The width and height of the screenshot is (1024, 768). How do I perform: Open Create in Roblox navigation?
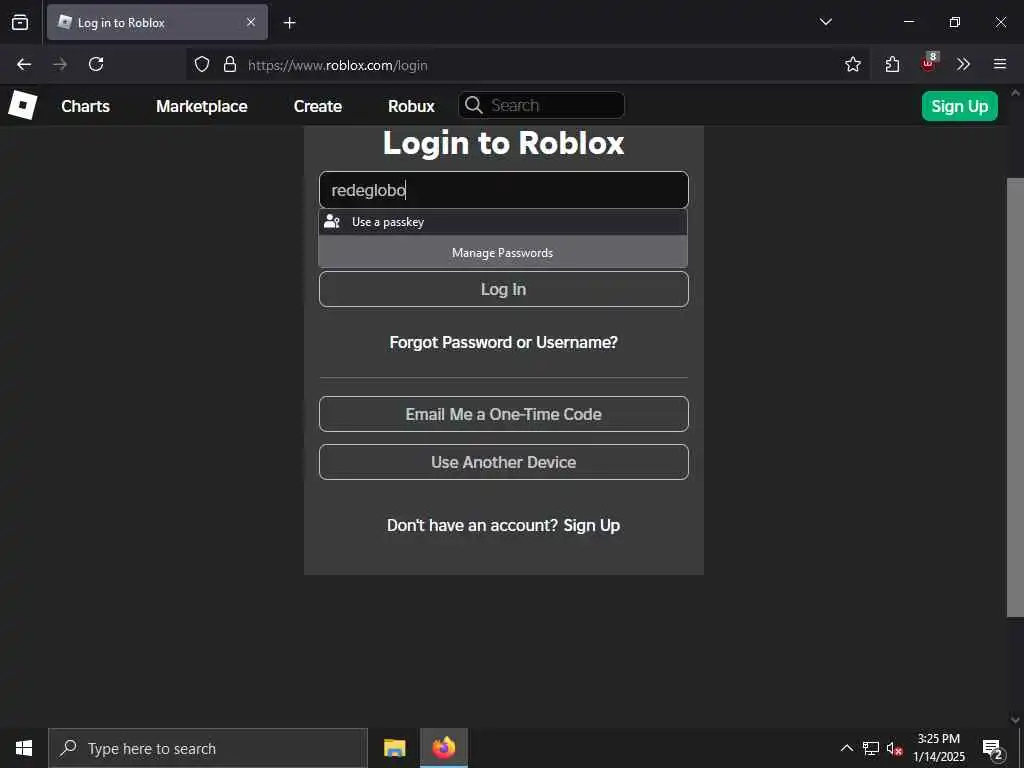click(x=317, y=106)
